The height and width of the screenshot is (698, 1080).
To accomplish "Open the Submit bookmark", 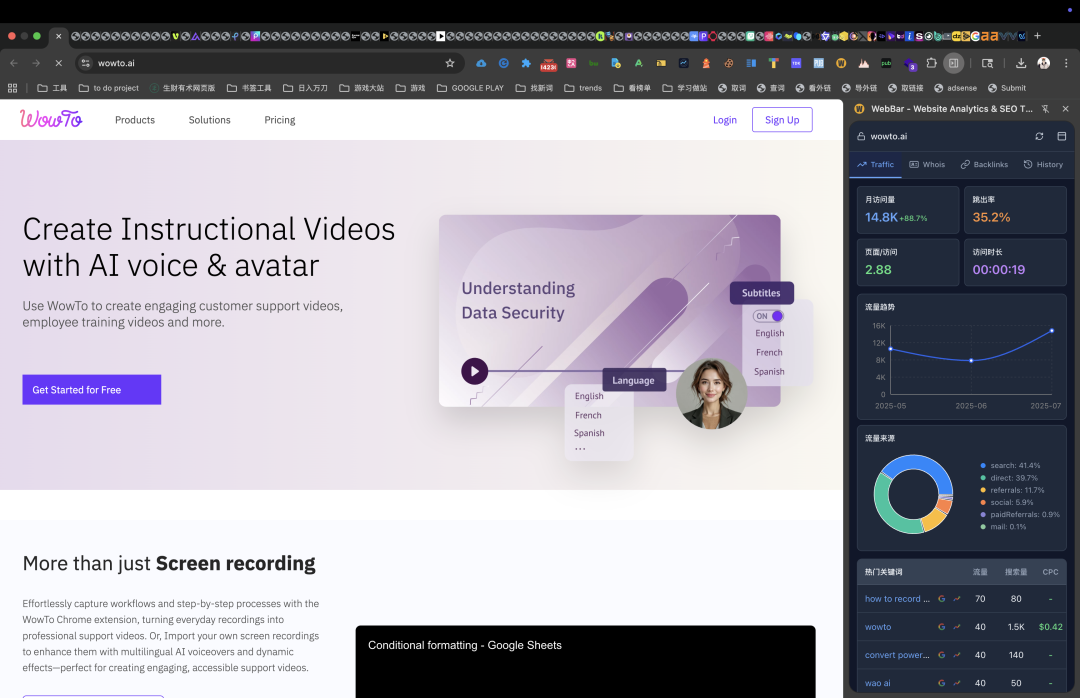I will [1007, 88].
